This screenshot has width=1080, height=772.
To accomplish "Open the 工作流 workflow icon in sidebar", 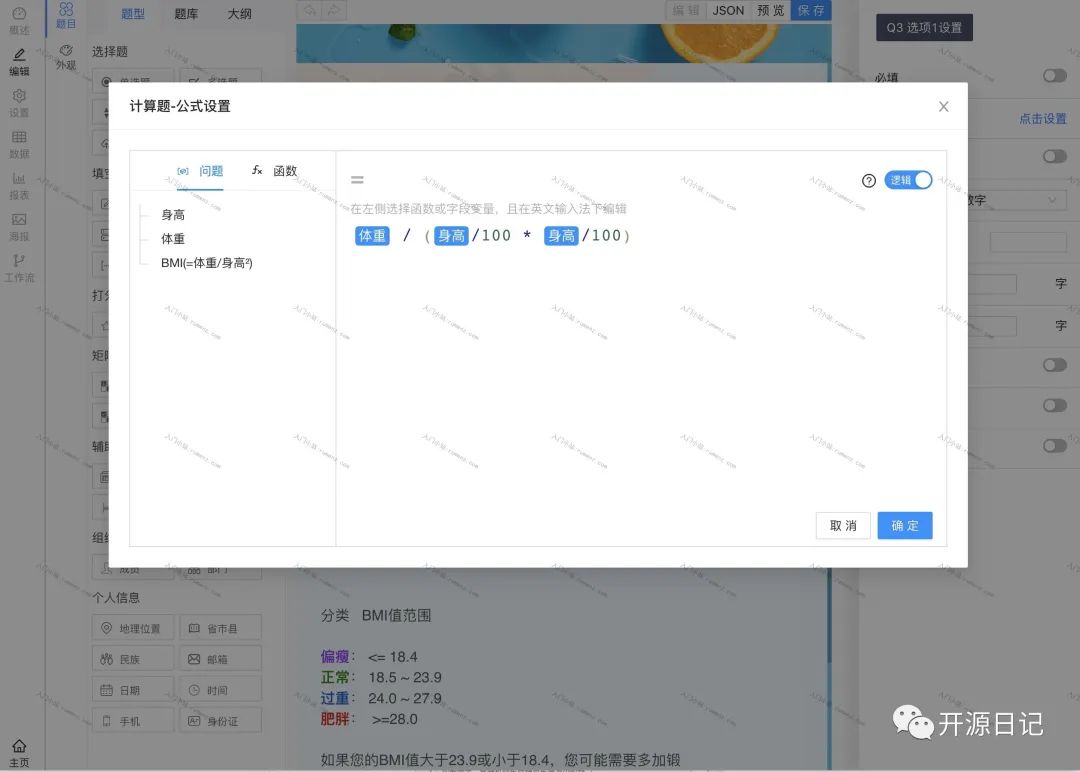I will pyautogui.click(x=19, y=260).
